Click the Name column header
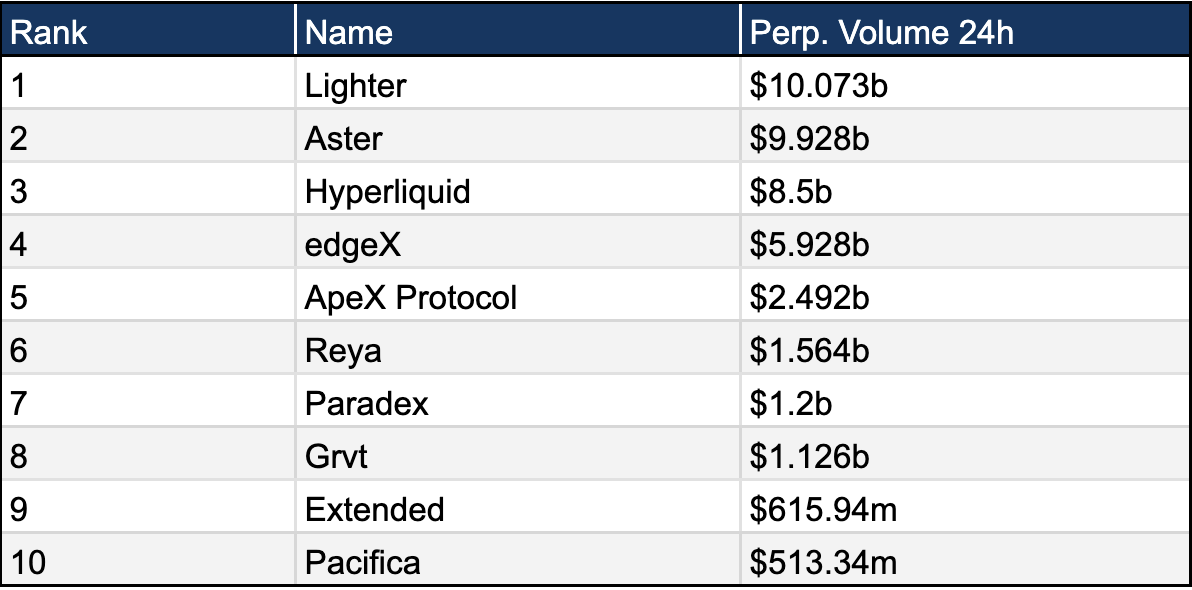This screenshot has width=1192, height=590. coord(348,33)
